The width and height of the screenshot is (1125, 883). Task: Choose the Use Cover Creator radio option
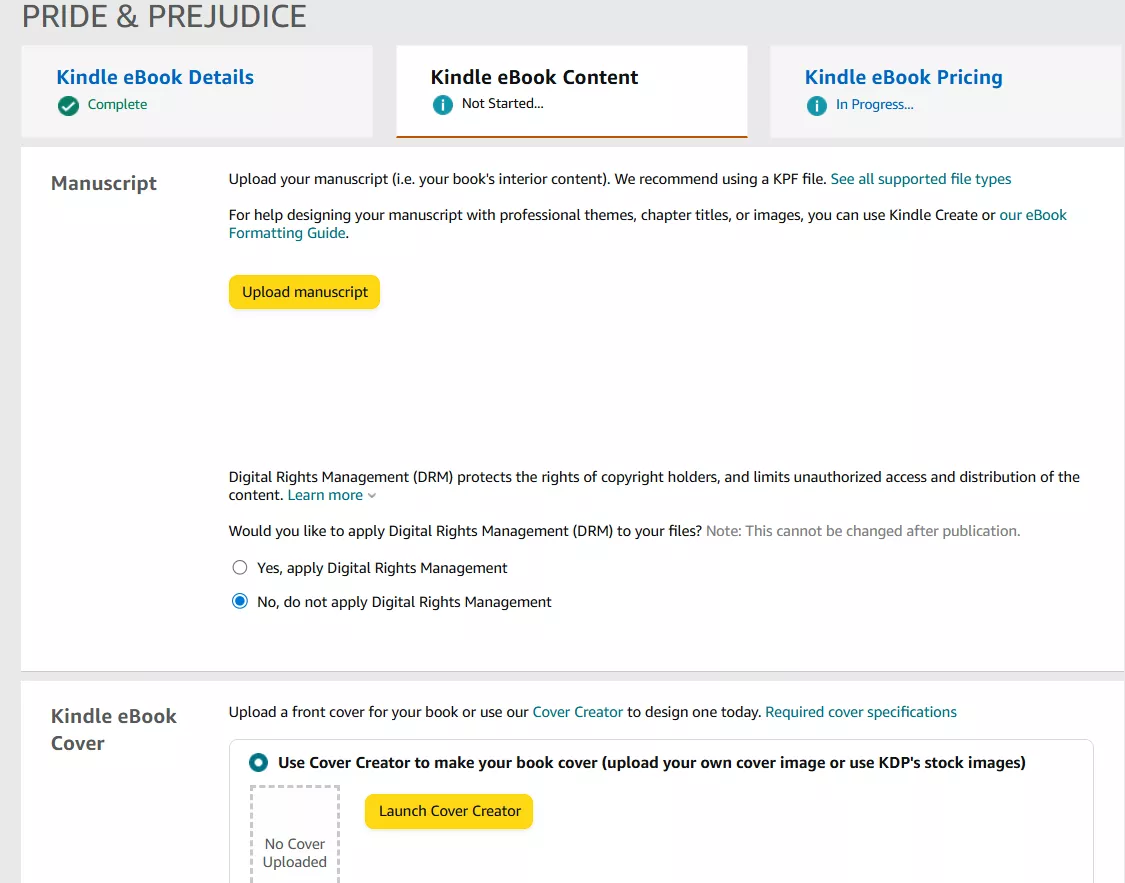coord(259,763)
